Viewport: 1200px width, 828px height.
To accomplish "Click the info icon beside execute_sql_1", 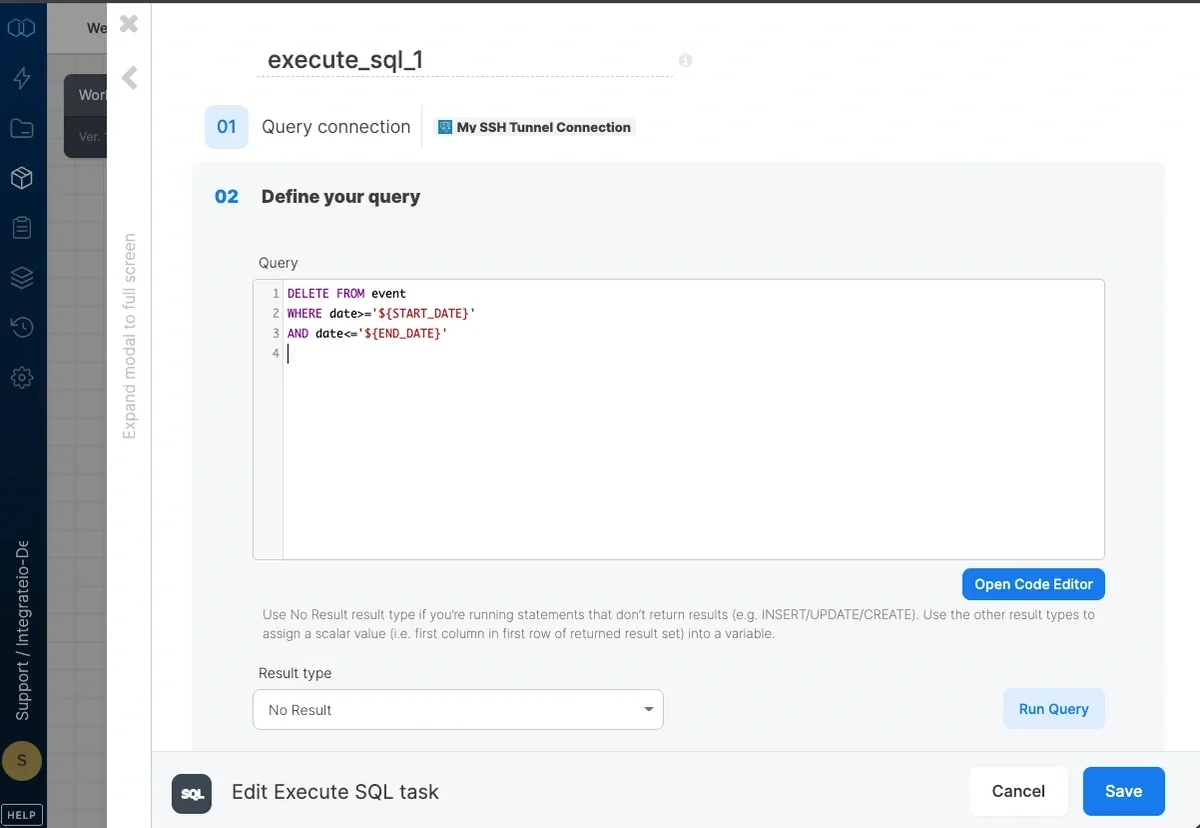I will tap(685, 60).
